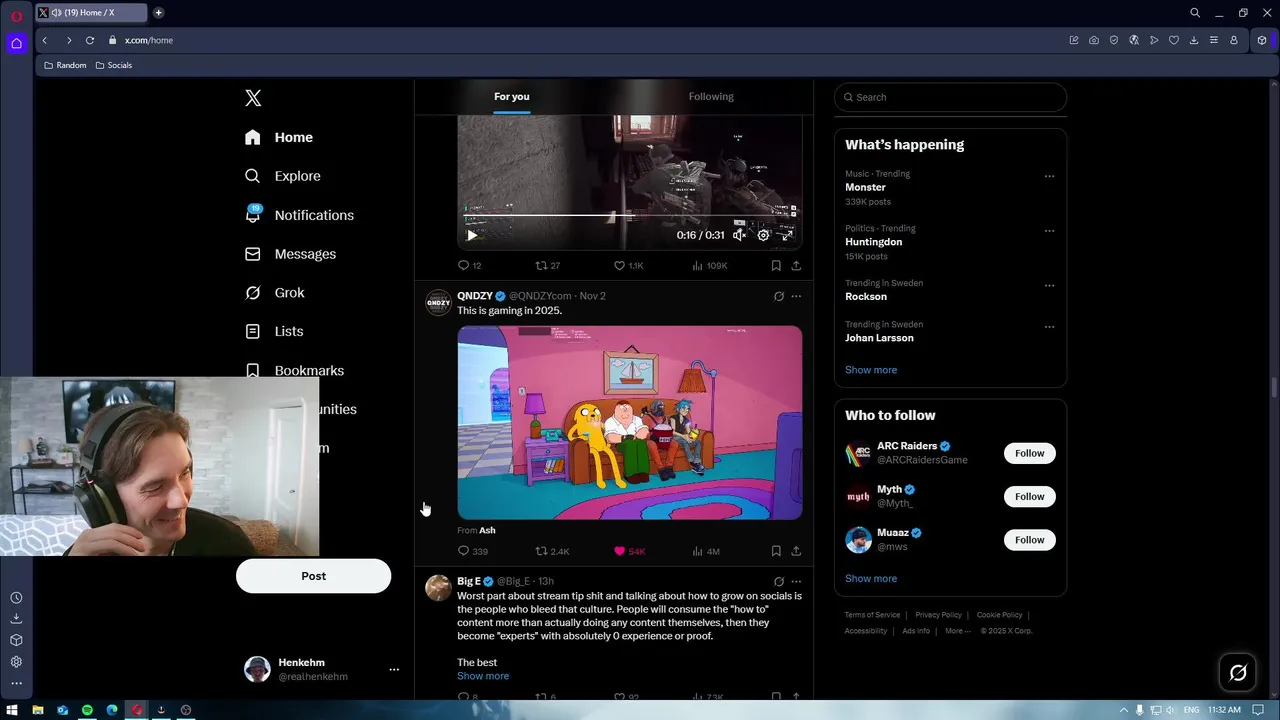Switch to the For you tab
Screen dimensions: 1280x720
(x=512, y=97)
